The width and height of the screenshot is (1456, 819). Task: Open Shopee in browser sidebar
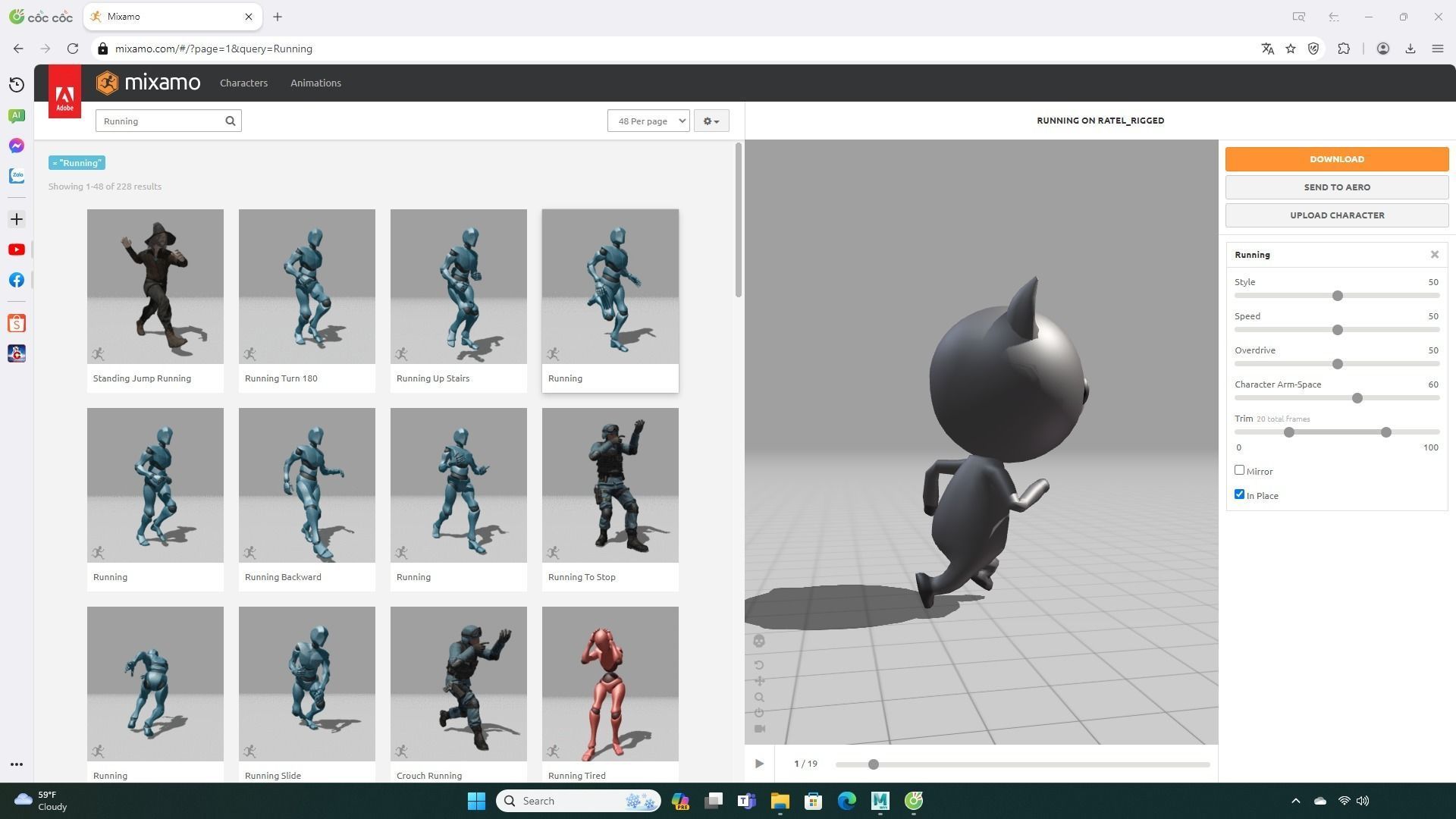point(17,324)
